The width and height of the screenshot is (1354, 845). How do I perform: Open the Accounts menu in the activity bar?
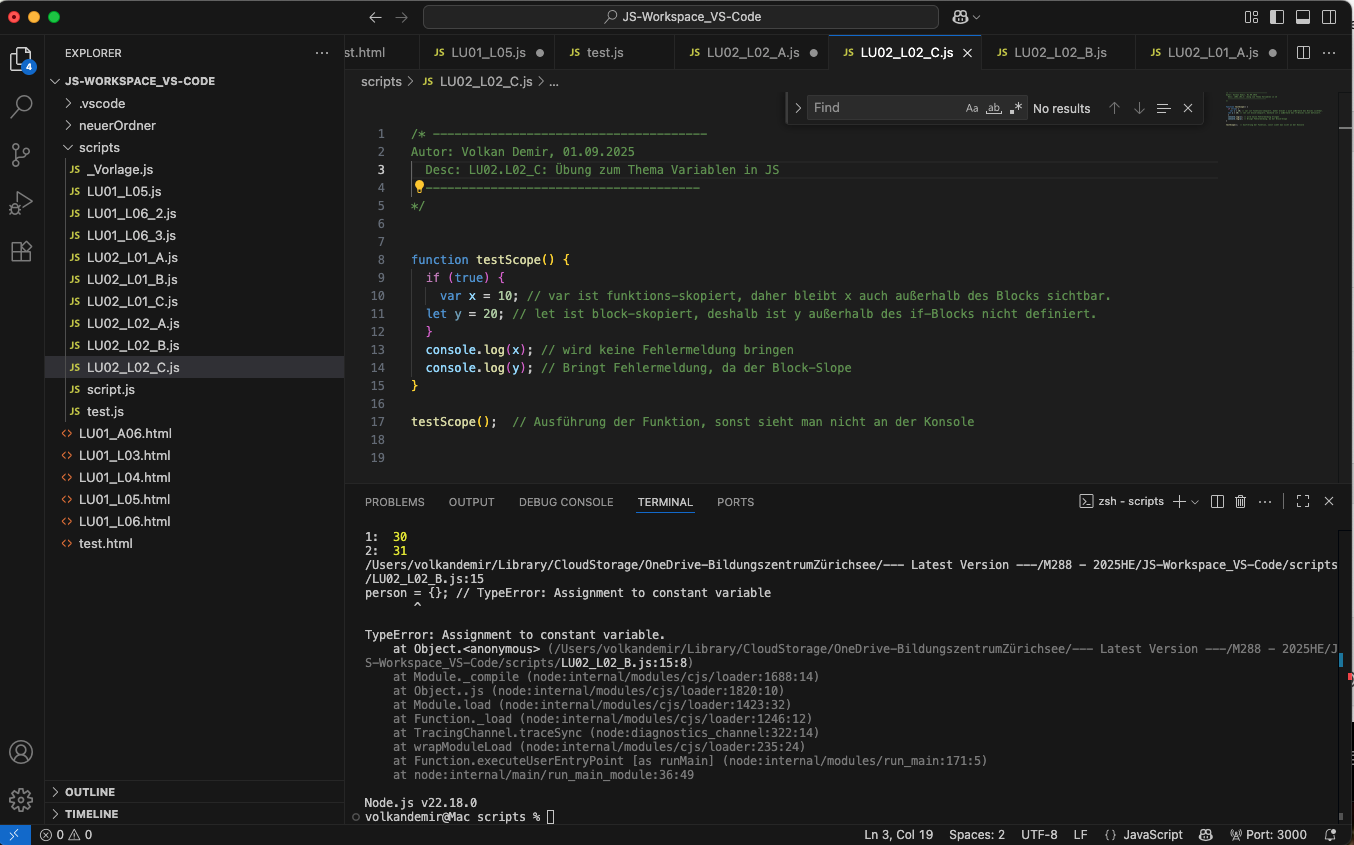pyautogui.click(x=21, y=752)
